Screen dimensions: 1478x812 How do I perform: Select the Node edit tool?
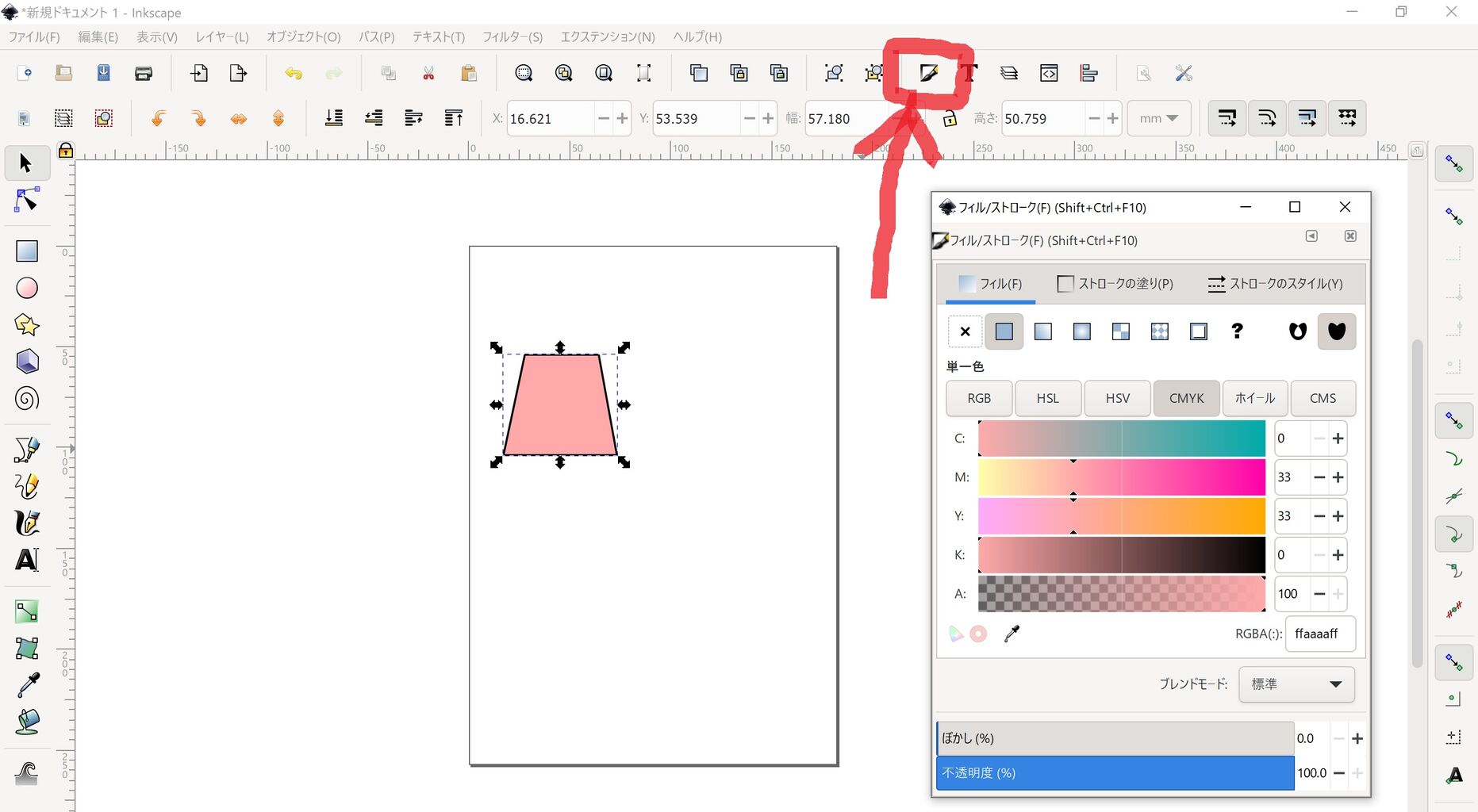tap(26, 201)
